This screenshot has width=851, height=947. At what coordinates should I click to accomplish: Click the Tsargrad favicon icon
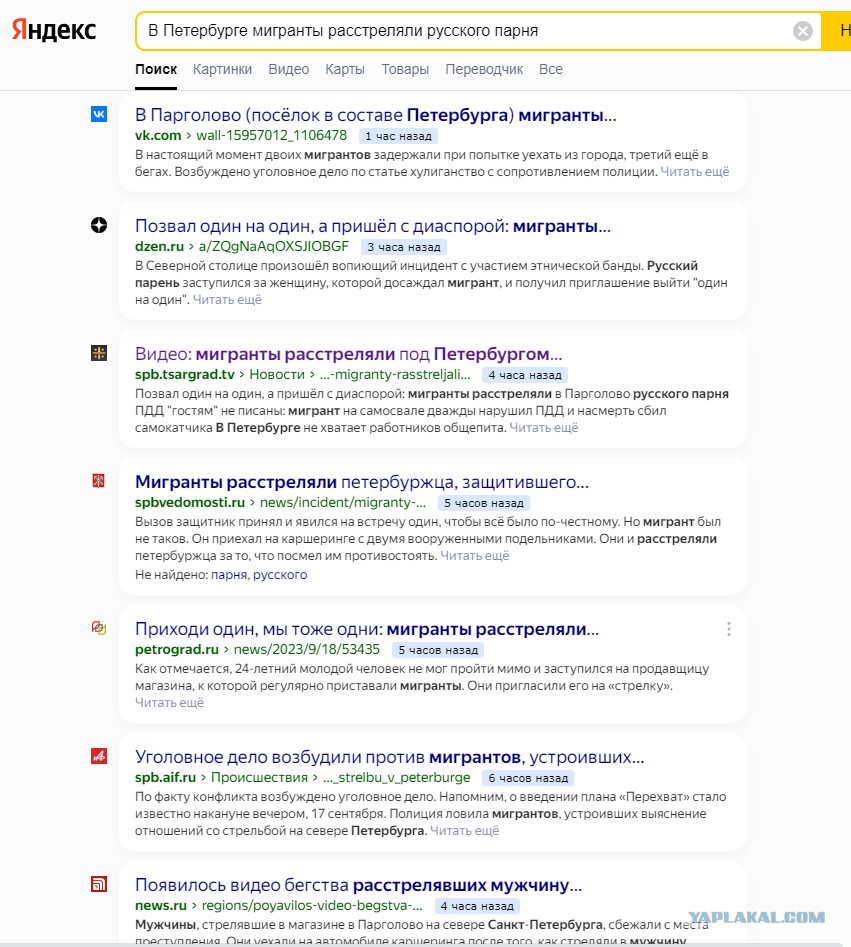click(x=99, y=353)
